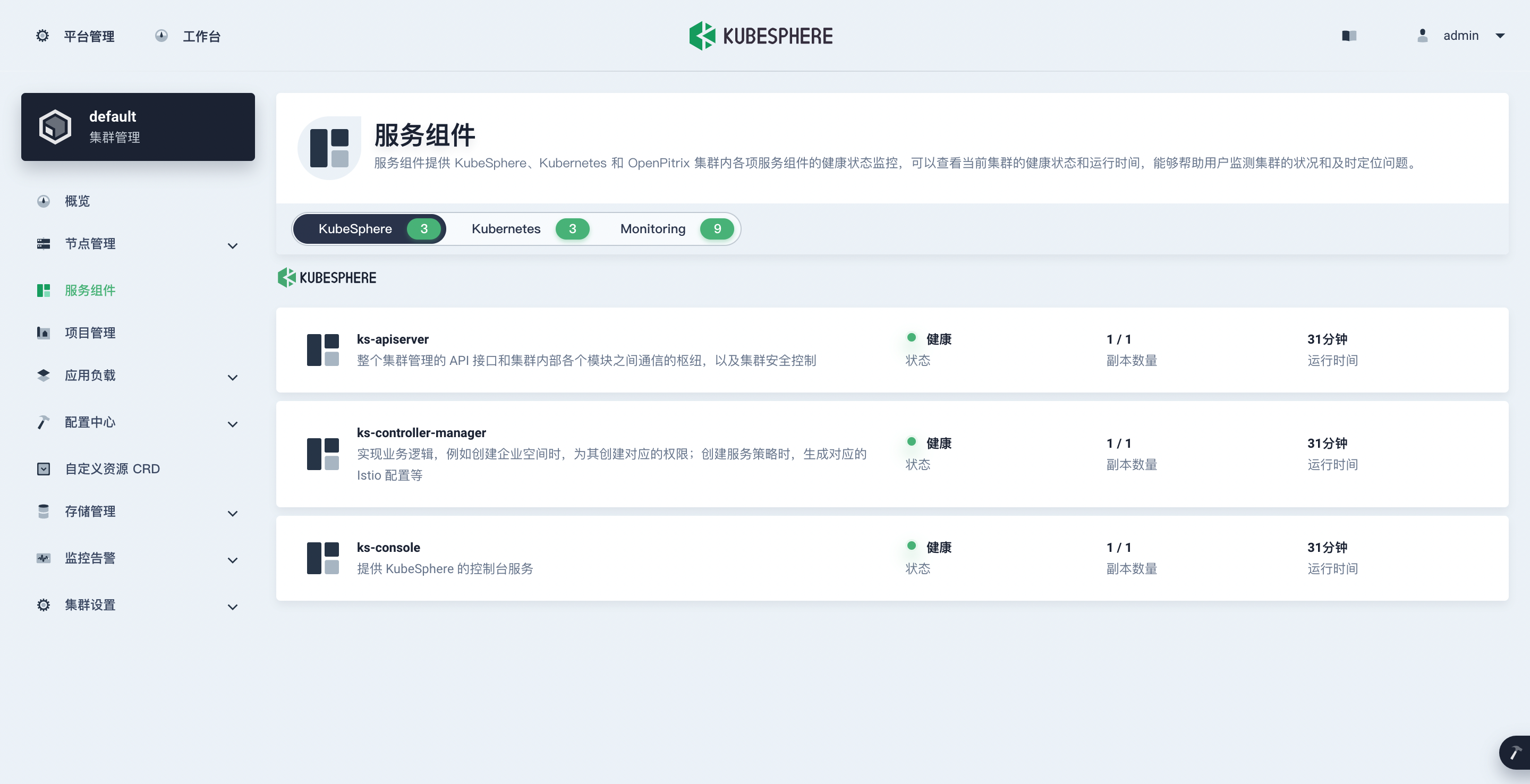
Task: Click ks-console healthy (健康) status
Action: [x=938, y=547]
